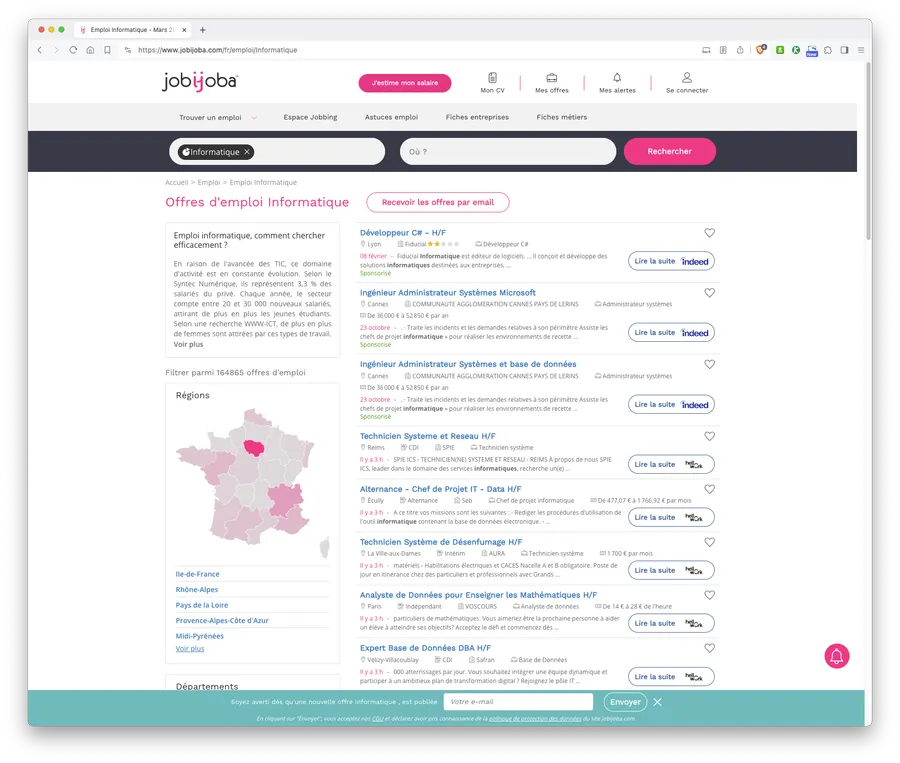Click Se connecter user icon
This screenshot has width=900, height=763.
click(x=686, y=78)
